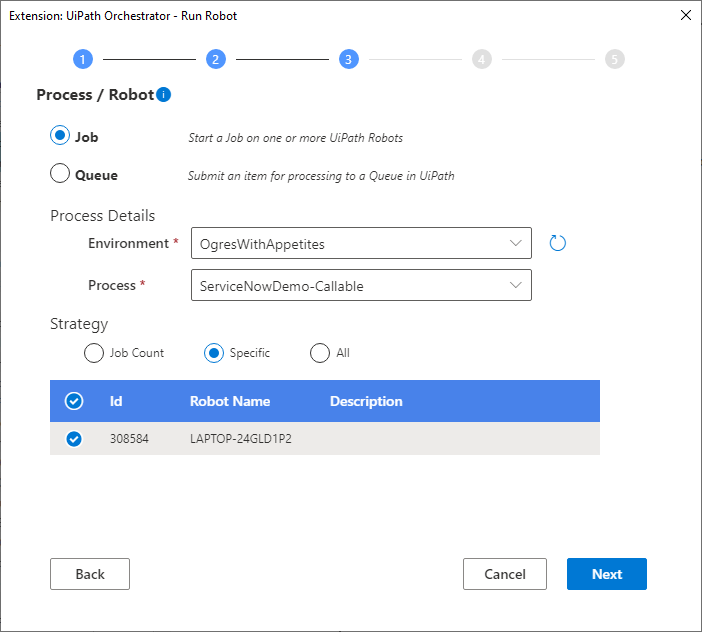This screenshot has width=702, height=632.
Task: Click the Cancel button
Action: 505,574
